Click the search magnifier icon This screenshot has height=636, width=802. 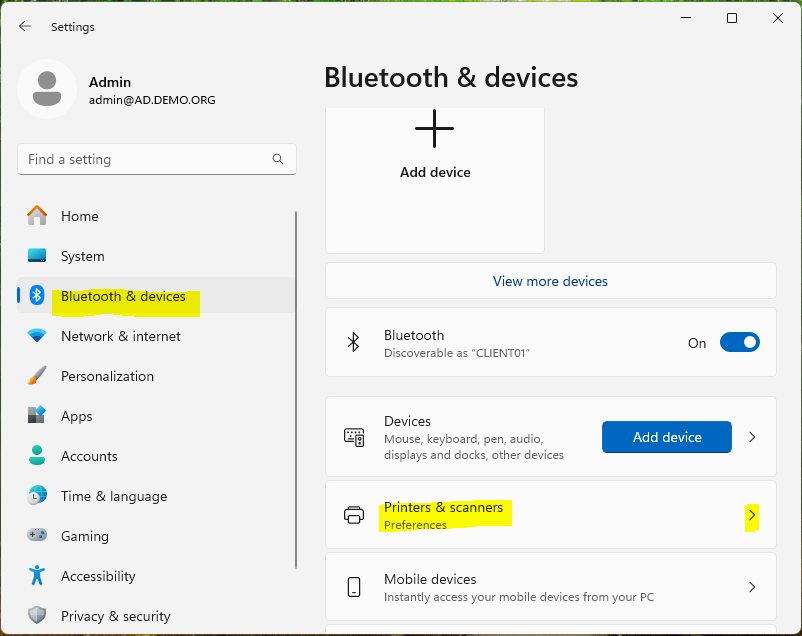278,159
